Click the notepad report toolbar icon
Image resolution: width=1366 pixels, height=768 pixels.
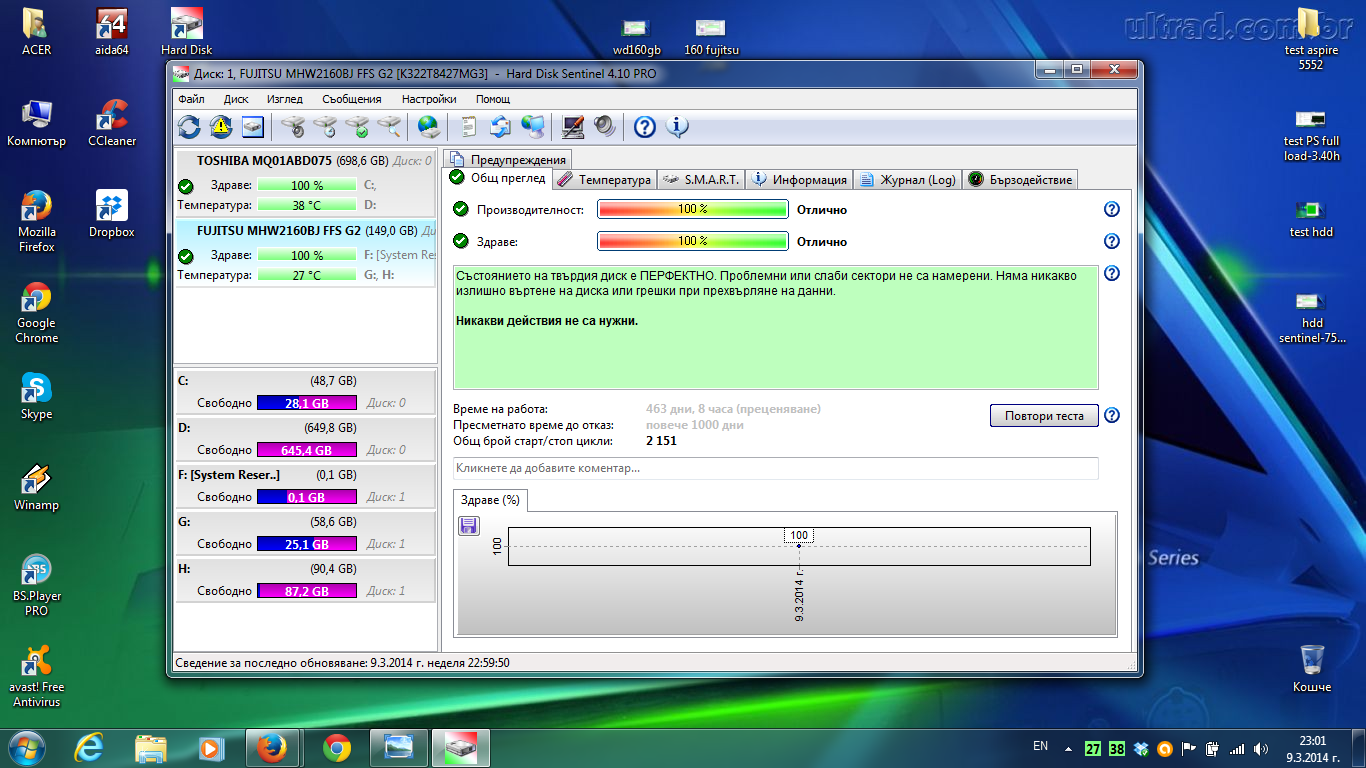(469, 126)
